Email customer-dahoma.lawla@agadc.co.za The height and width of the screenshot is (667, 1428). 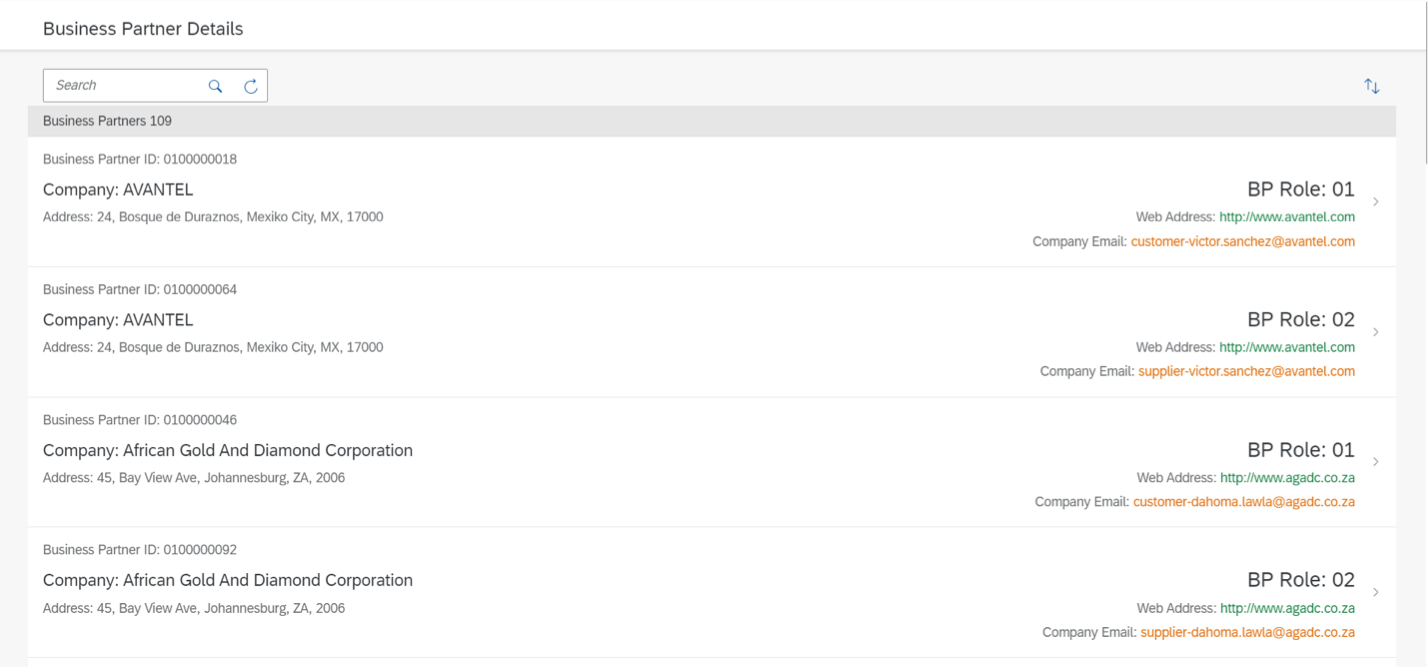pyautogui.click(x=1244, y=502)
